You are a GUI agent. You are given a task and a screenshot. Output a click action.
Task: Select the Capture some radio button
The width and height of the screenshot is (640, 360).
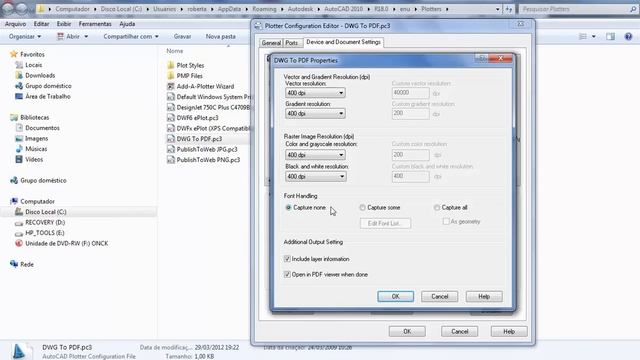pyautogui.click(x=362, y=207)
